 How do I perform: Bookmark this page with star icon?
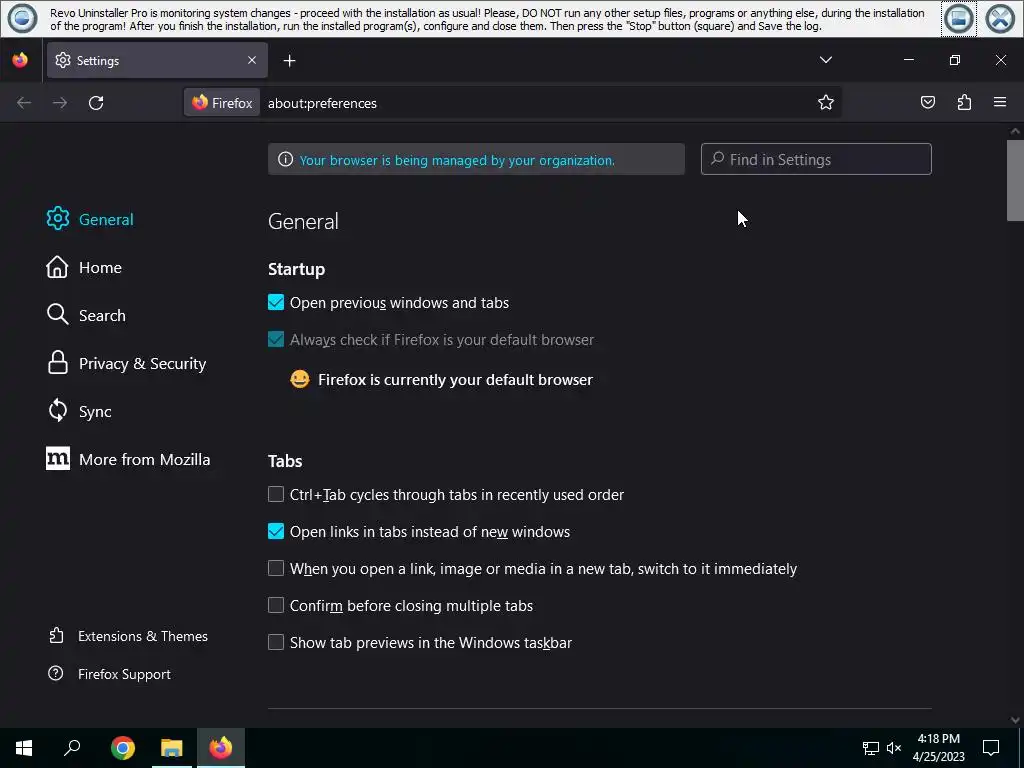pos(825,103)
